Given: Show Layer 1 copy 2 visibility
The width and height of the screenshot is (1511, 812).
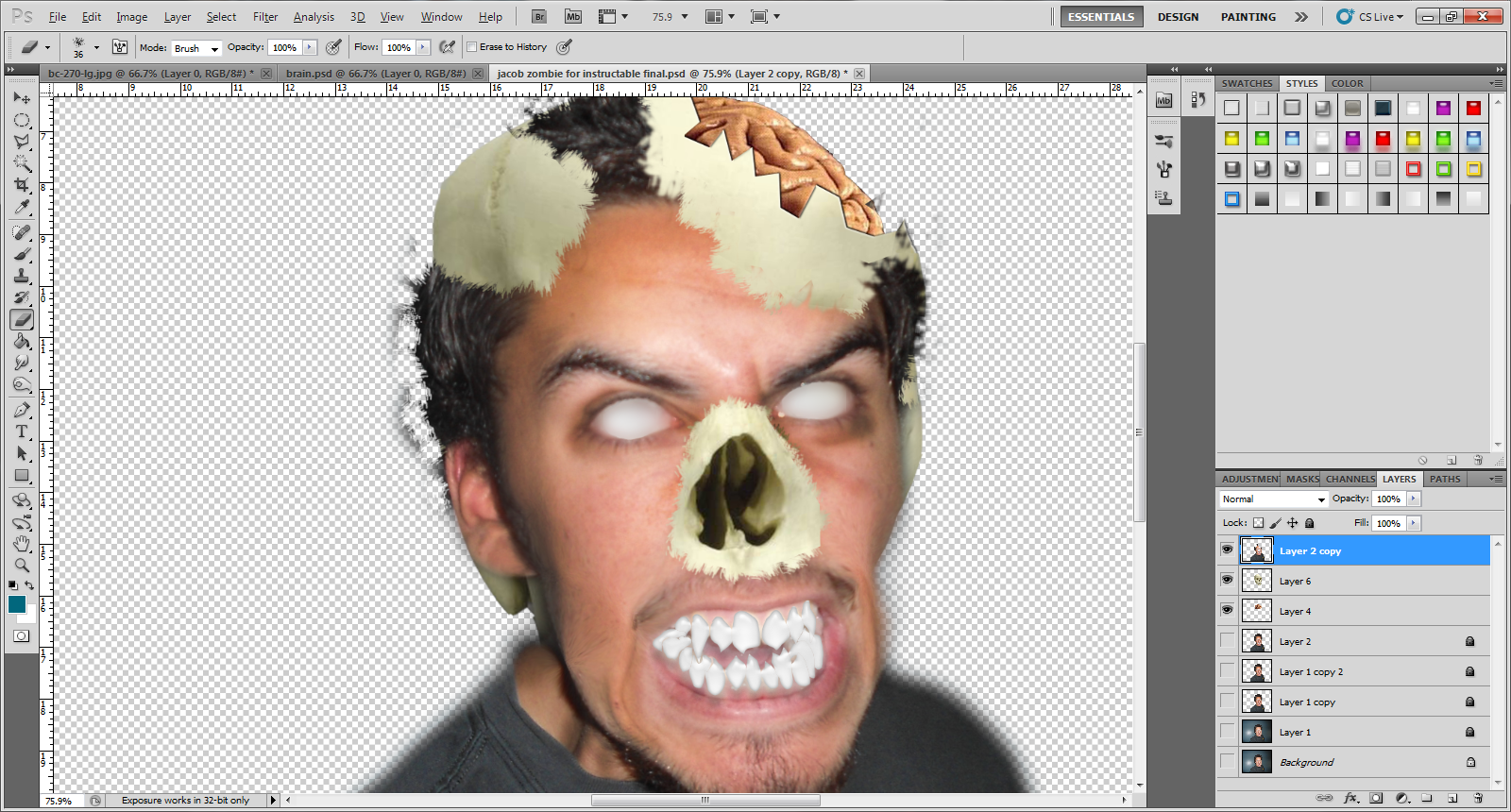Looking at the screenshot, I should (x=1227, y=670).
